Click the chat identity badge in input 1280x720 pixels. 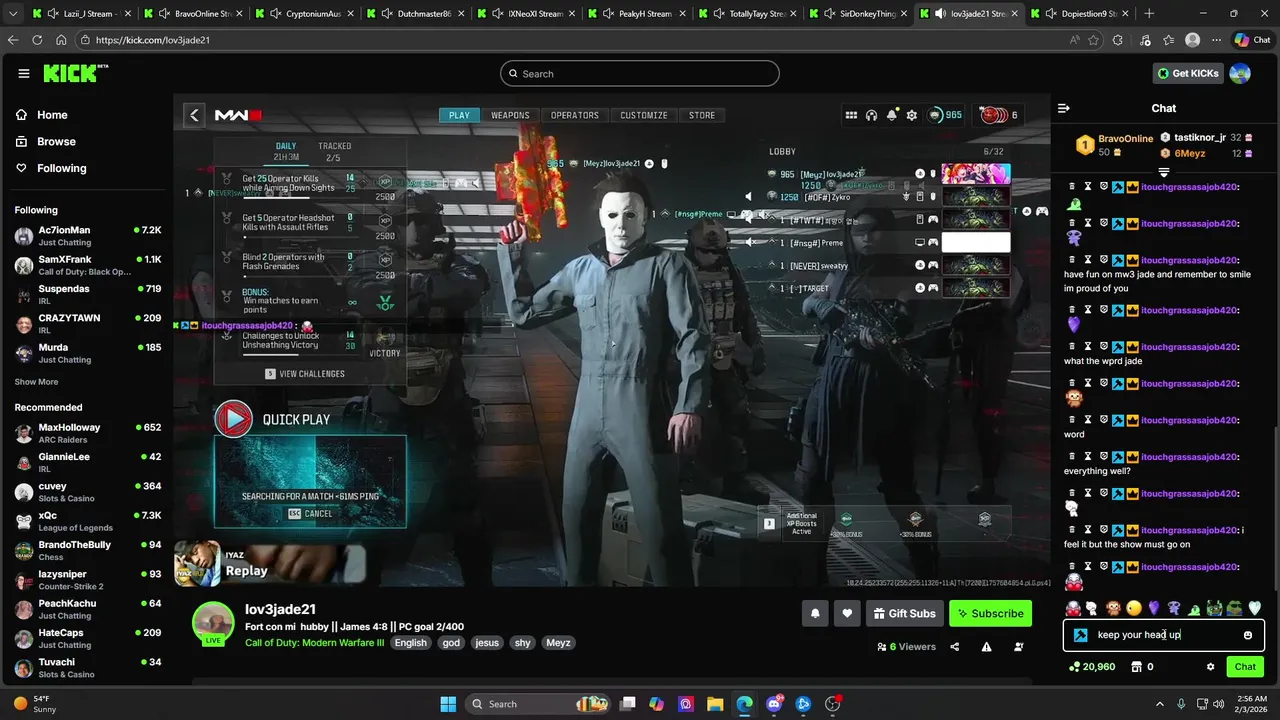point(1081,635)
